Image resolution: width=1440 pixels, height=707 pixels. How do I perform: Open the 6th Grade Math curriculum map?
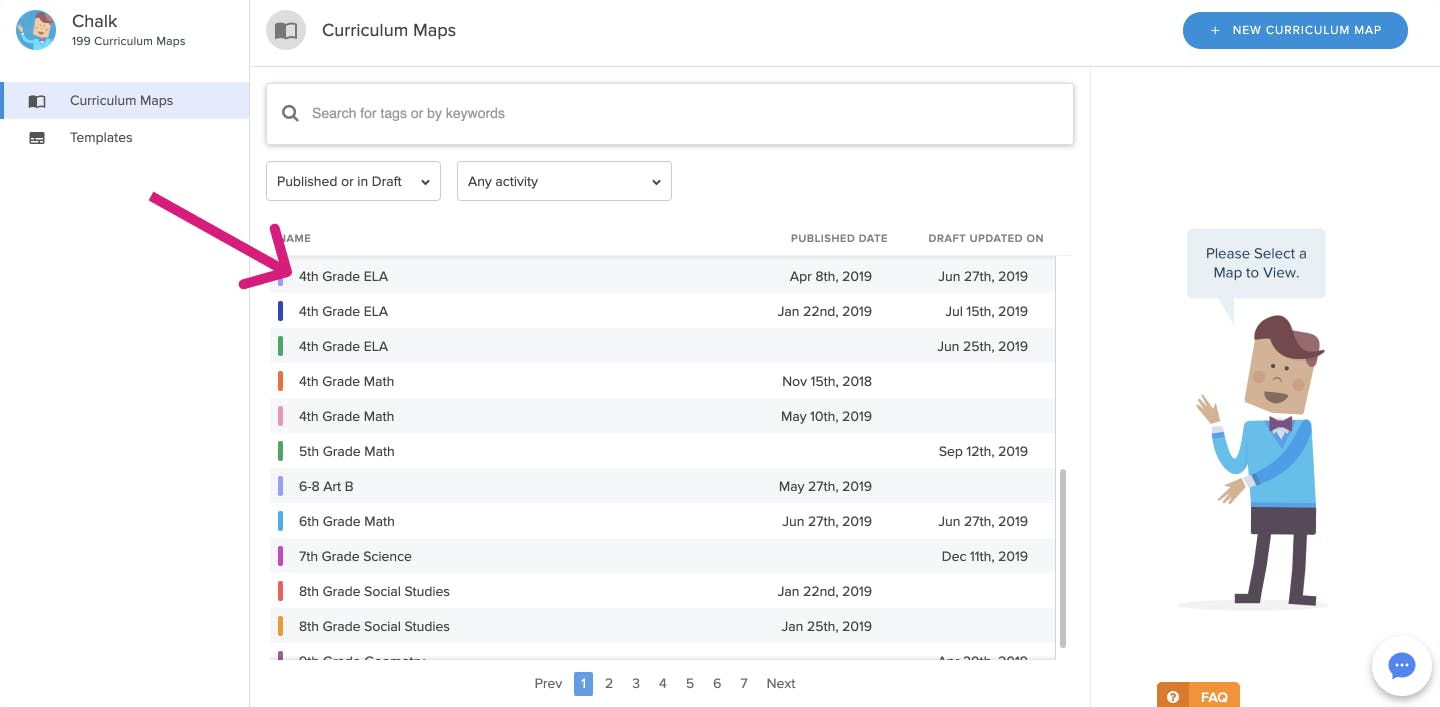[x=346, y=521]
